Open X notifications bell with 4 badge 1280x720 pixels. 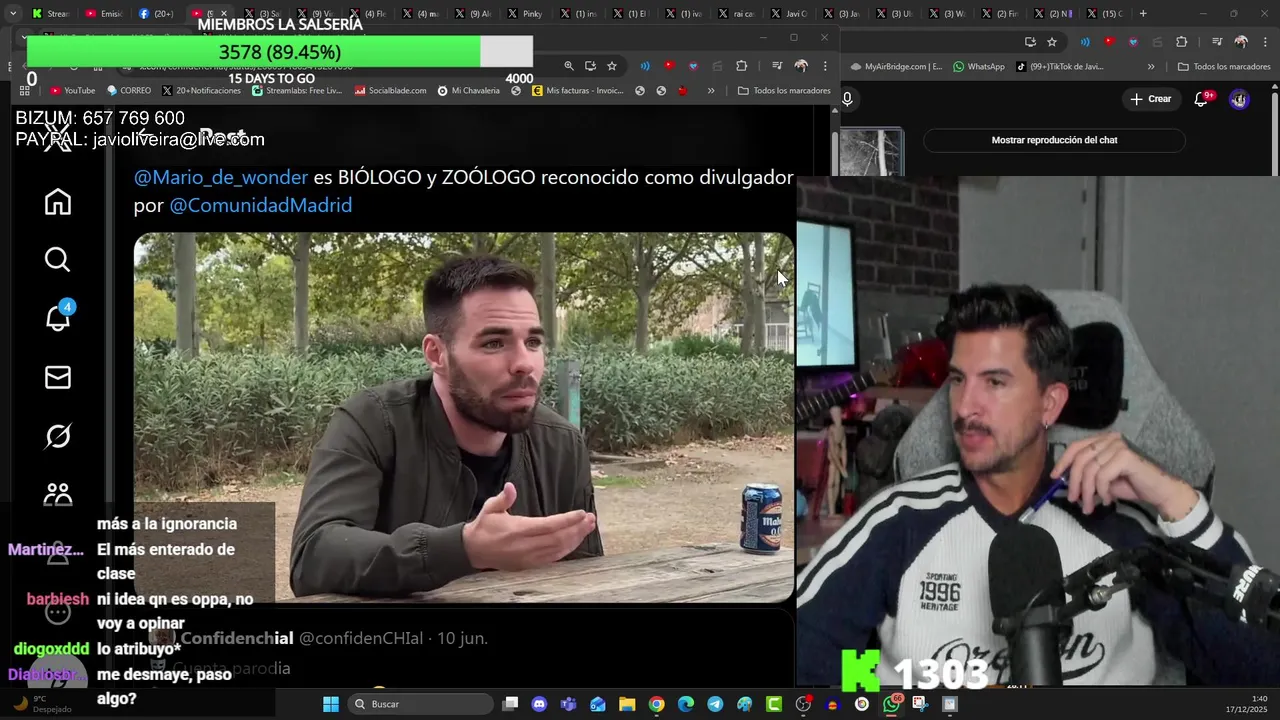57,318
